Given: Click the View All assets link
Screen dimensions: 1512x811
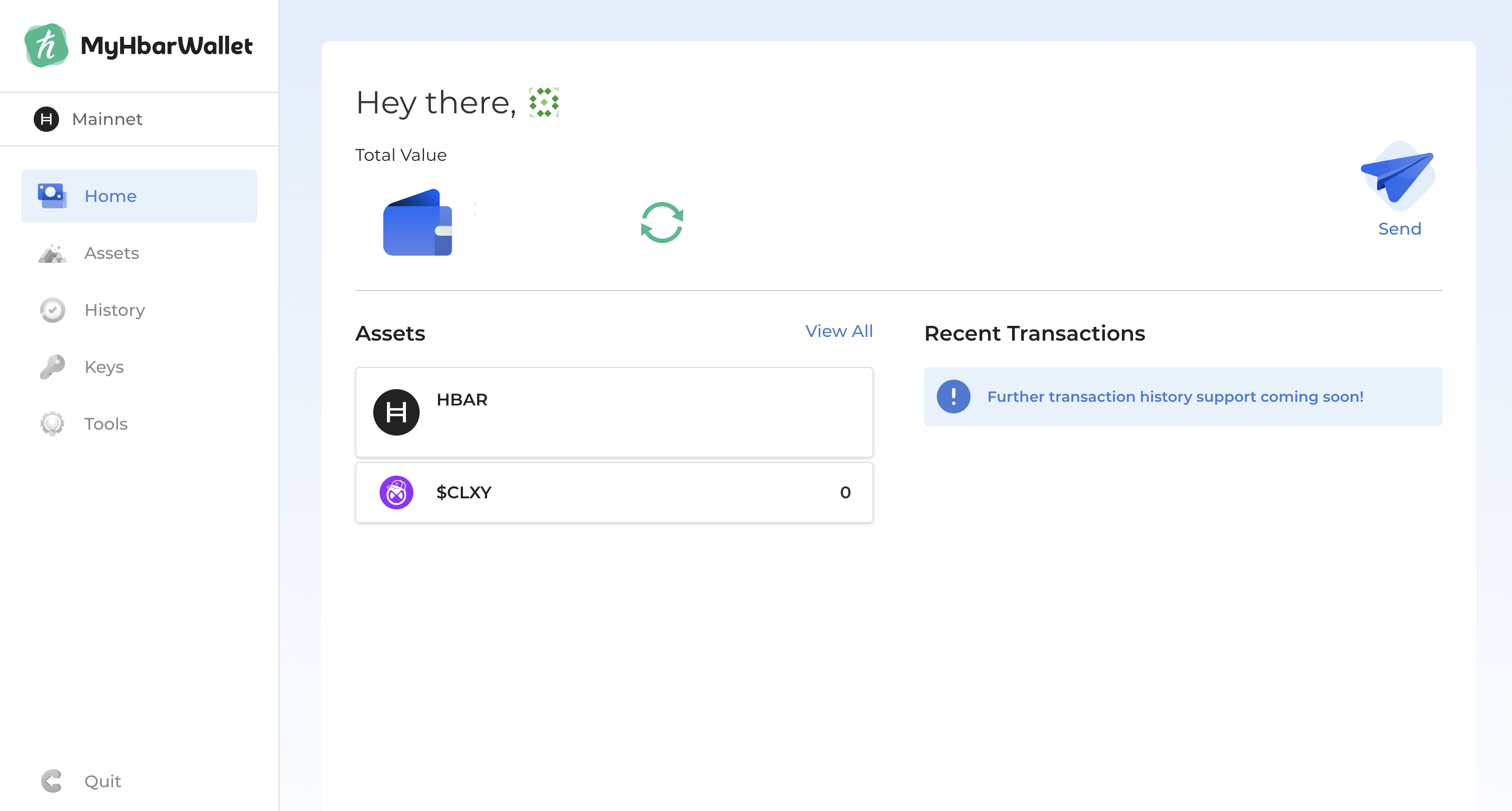Looking at the screenshot, I should tap(839, 331).
